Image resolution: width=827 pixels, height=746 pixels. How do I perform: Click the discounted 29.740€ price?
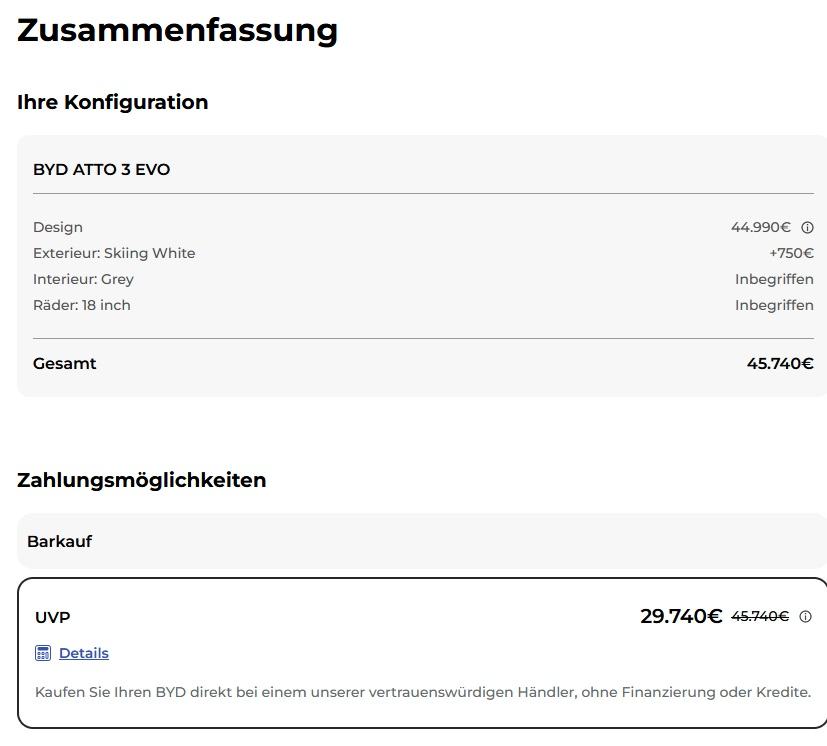pyautogui.click(x=681, y=616)
